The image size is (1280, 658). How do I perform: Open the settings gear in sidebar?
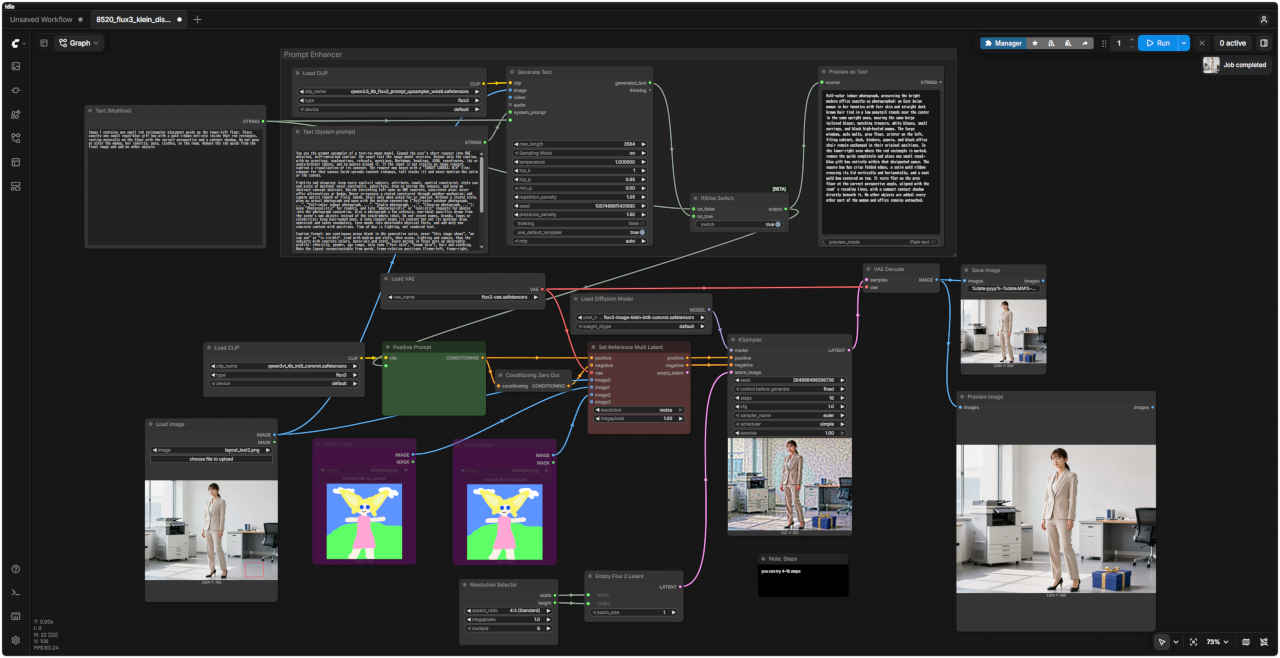(16, 640)
